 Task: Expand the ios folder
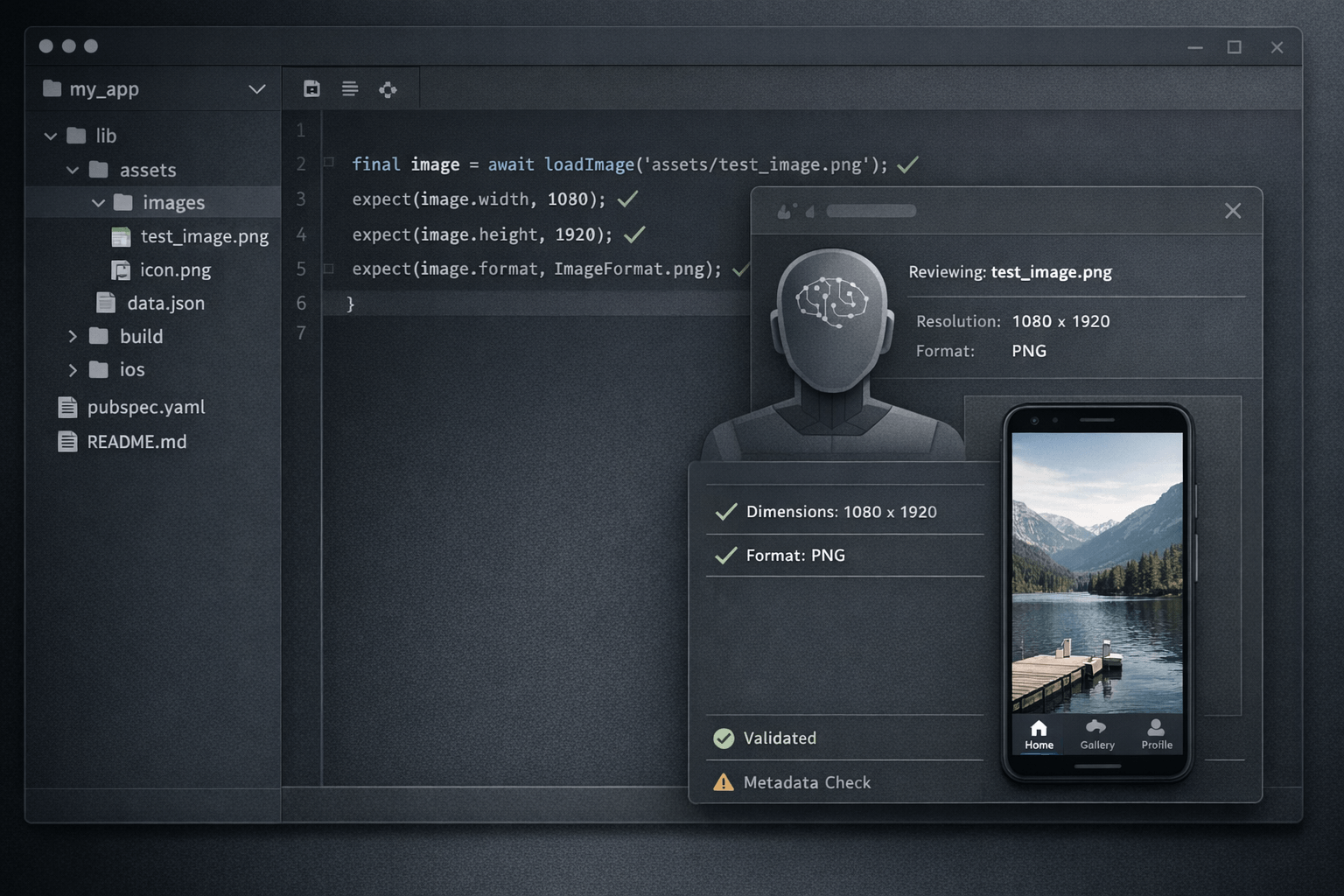pos(73,369)
